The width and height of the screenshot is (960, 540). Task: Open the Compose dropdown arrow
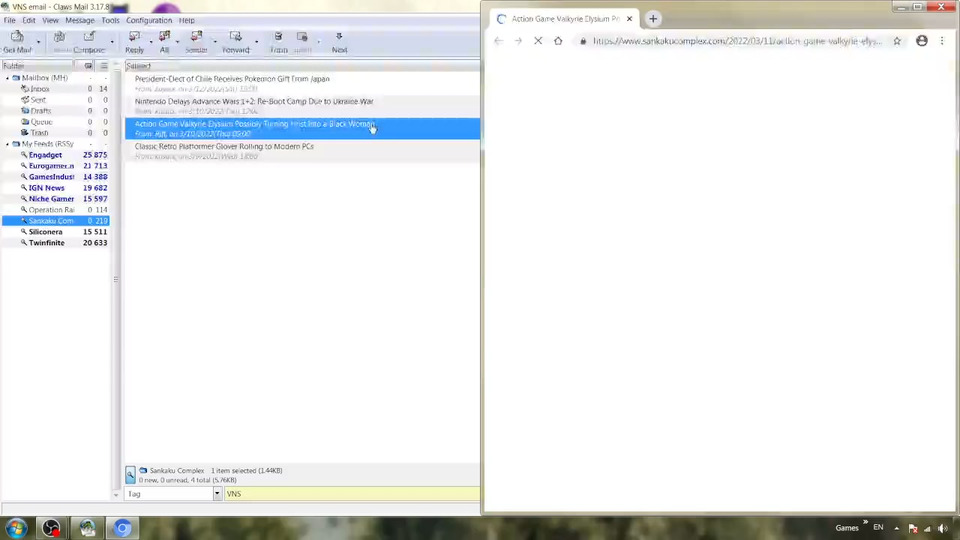[x=111, y=42]
